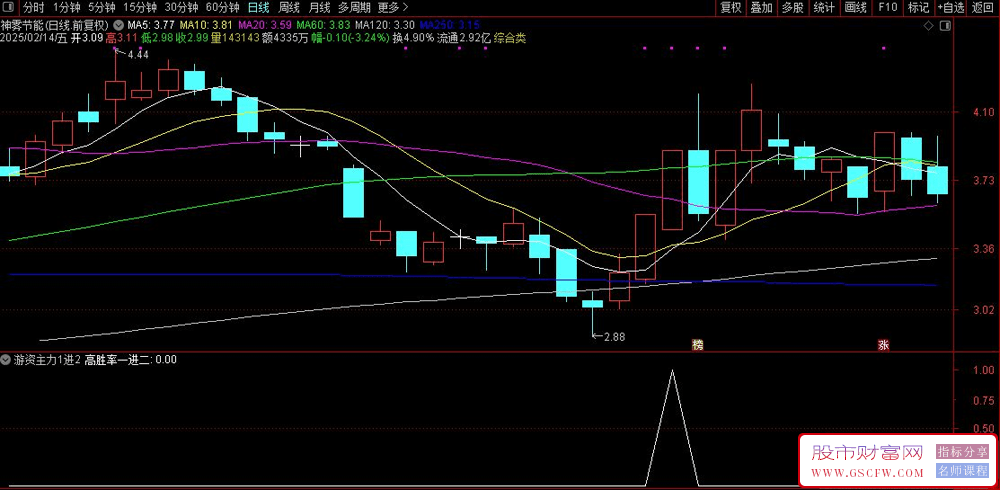This screenshot has width=1000, height=490.
Task: Open the F10 company info
Action: [887, 8]
